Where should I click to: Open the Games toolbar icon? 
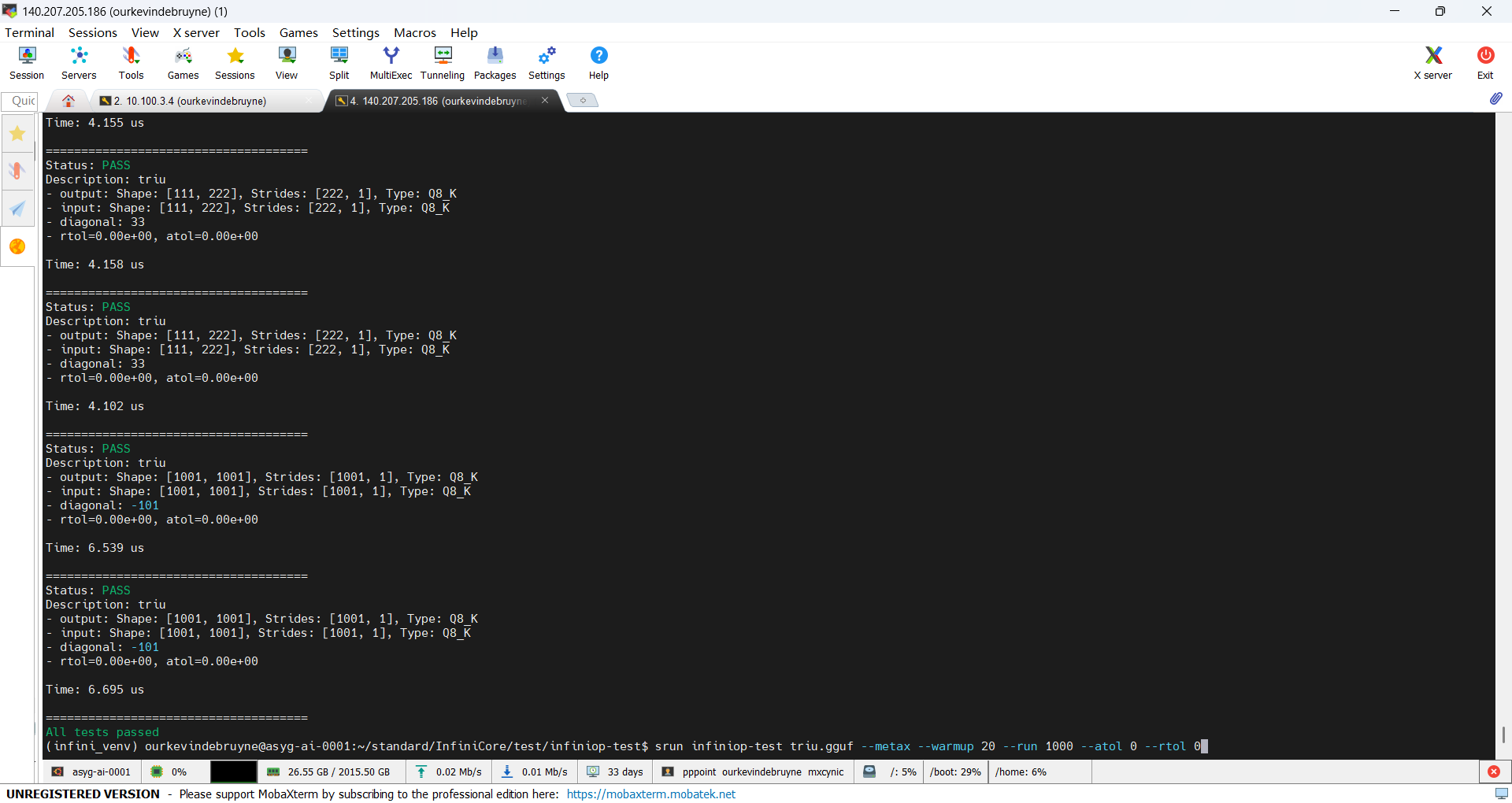pyautogui.click(x=183, y=63)
